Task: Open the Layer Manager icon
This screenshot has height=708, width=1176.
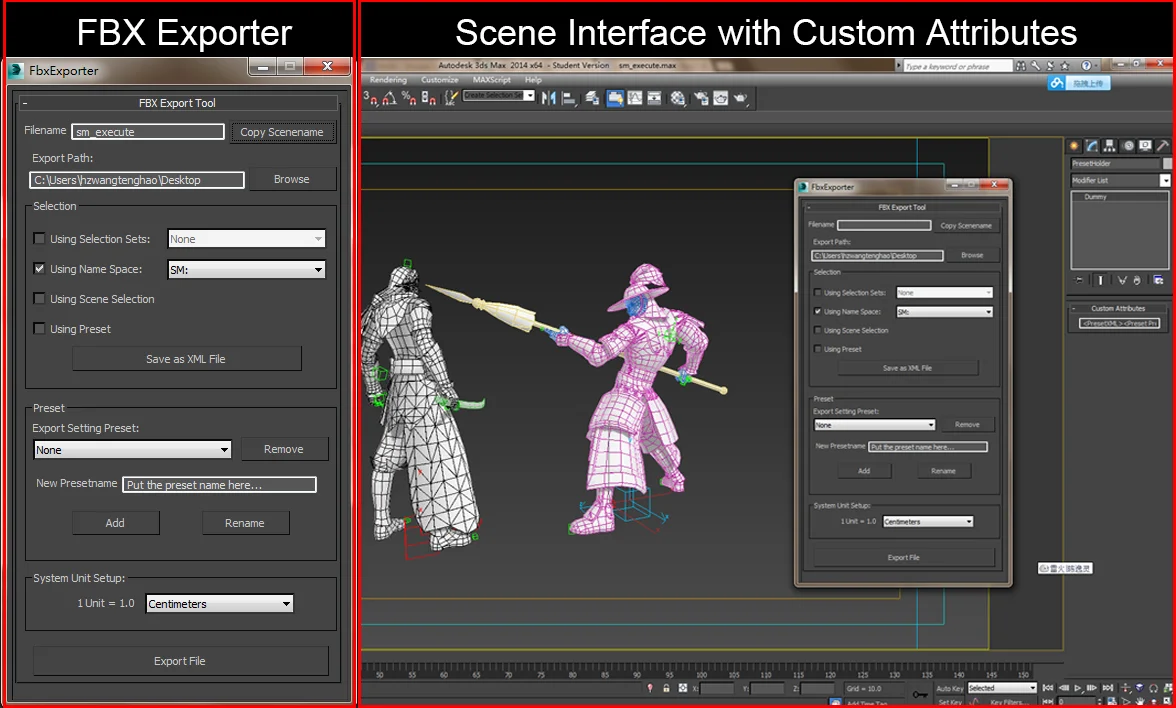Action: [x=592, y=98]
